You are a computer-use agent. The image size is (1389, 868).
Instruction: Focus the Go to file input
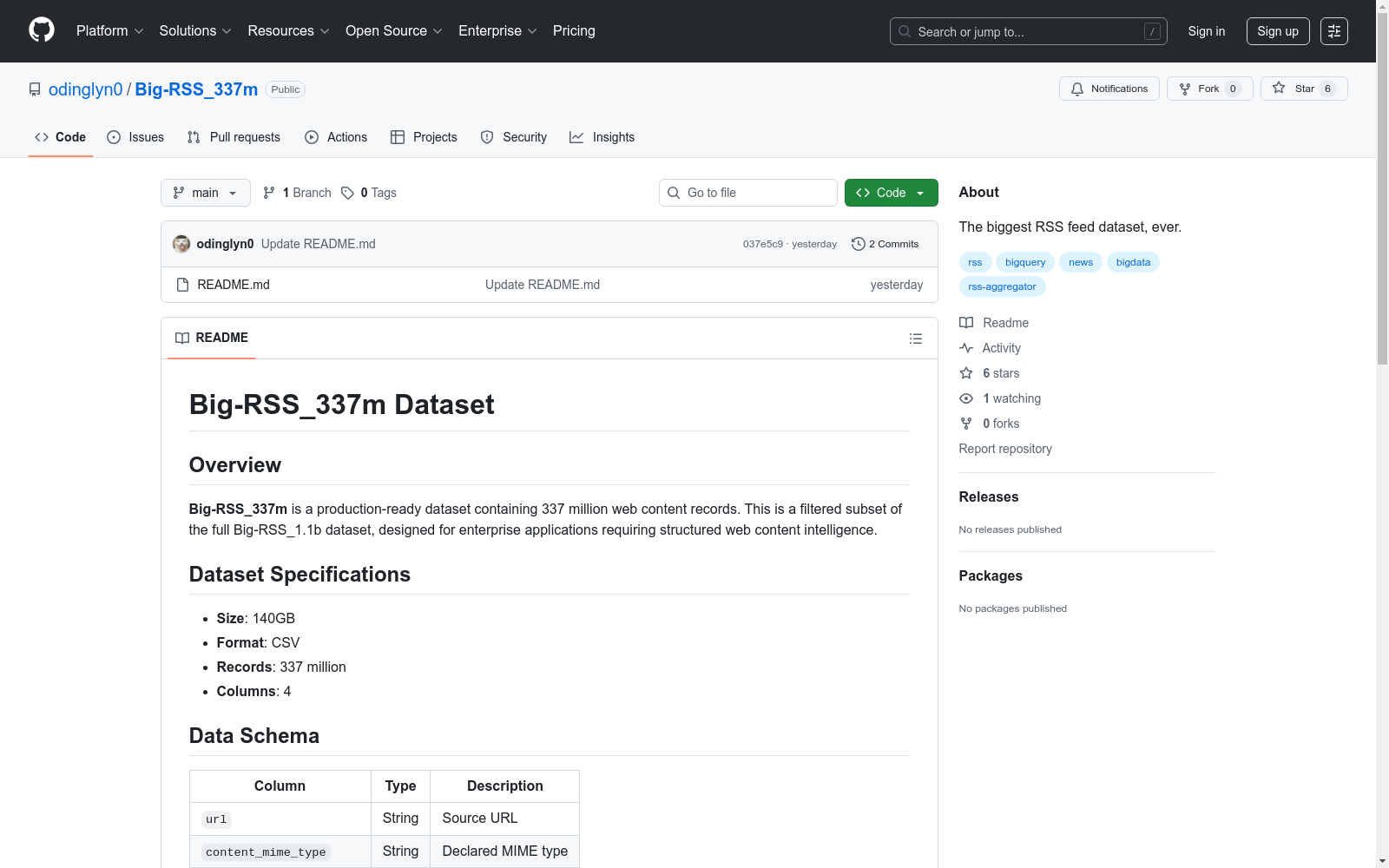(x=748, y=193)
